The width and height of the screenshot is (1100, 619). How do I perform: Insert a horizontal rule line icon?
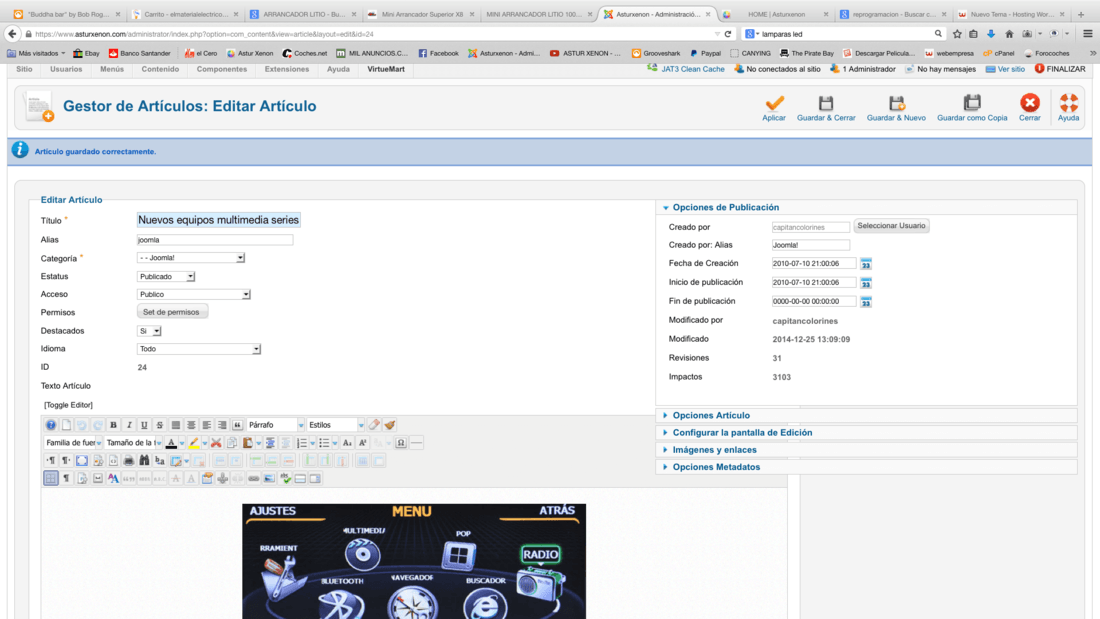tap(417, 443)
